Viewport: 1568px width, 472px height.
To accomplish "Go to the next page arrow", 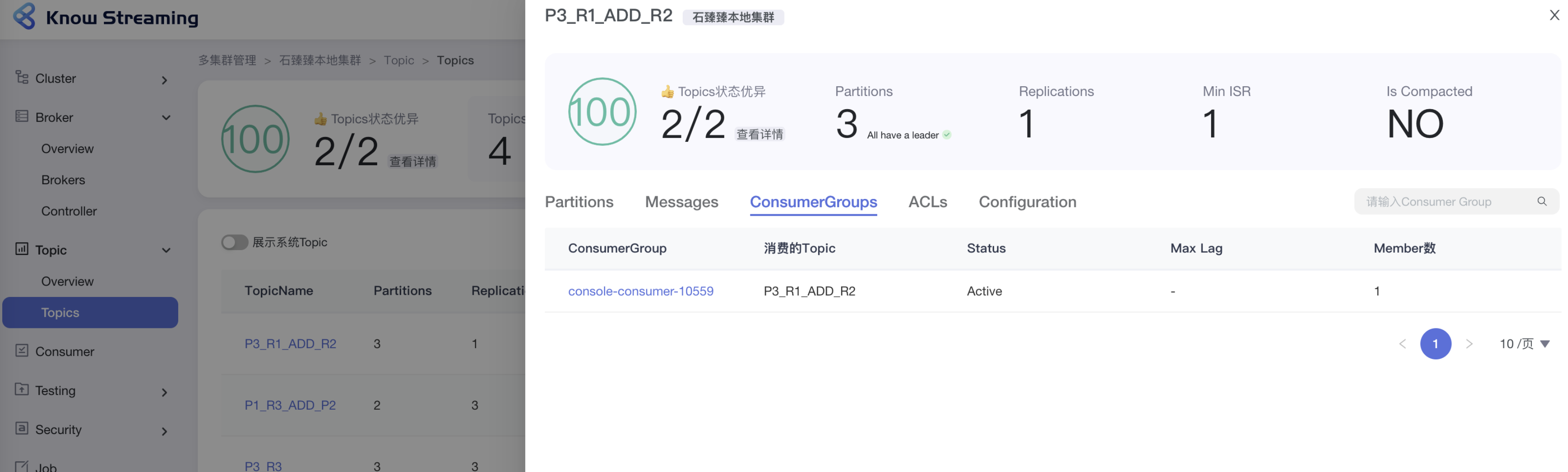I will (1469, 344).
